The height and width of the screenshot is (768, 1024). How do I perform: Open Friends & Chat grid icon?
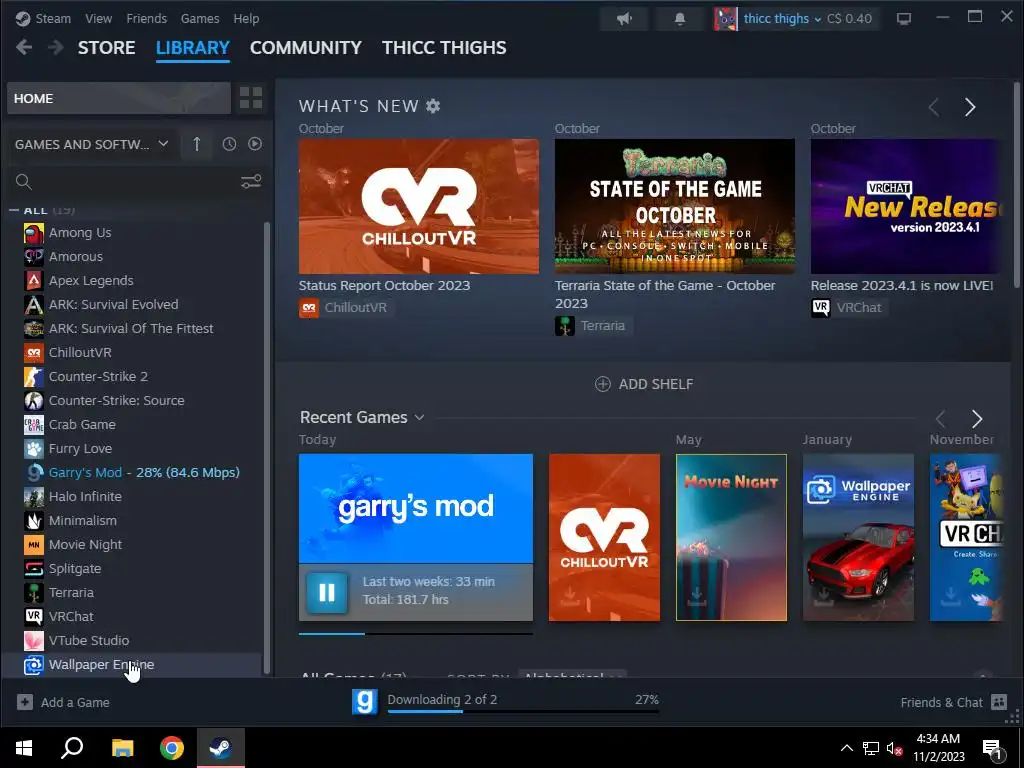(x=999, y=702)
